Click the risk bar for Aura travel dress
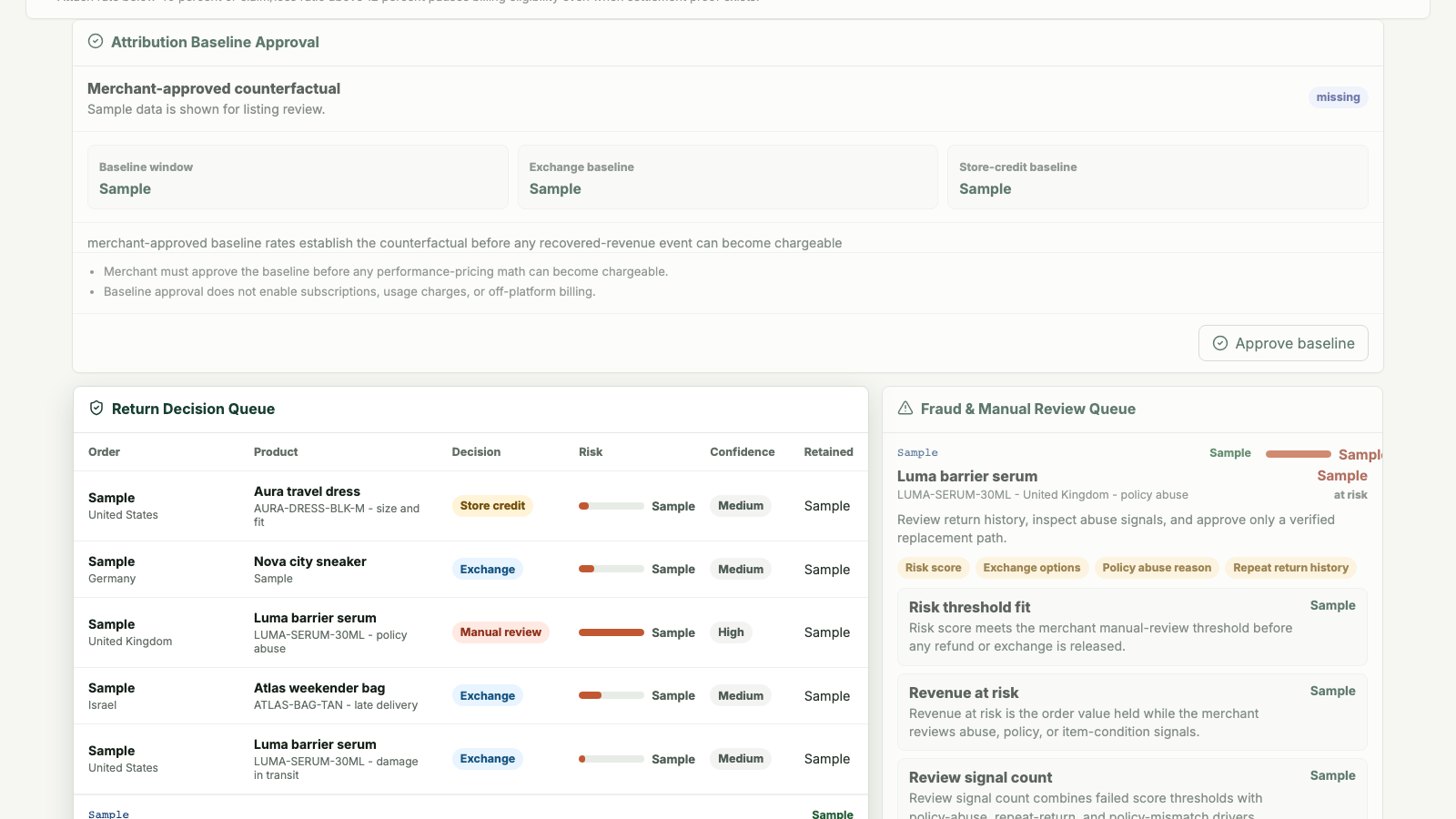The width and height of the screenshot is (1456, 819). (612, 506)
